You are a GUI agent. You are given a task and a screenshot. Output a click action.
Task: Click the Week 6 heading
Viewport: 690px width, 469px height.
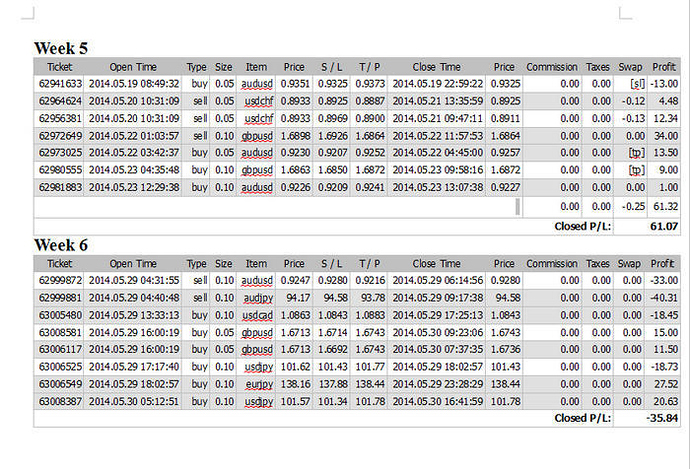pyautogui.click(x=61, y=245)
